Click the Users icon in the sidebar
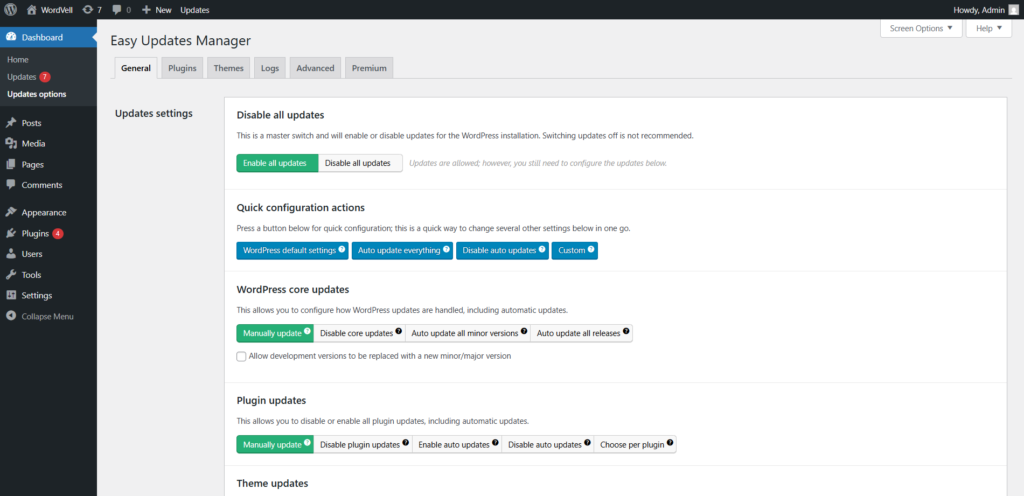Image resolution: width=1024 pixels, height=496 pixels. pos(11,254)
